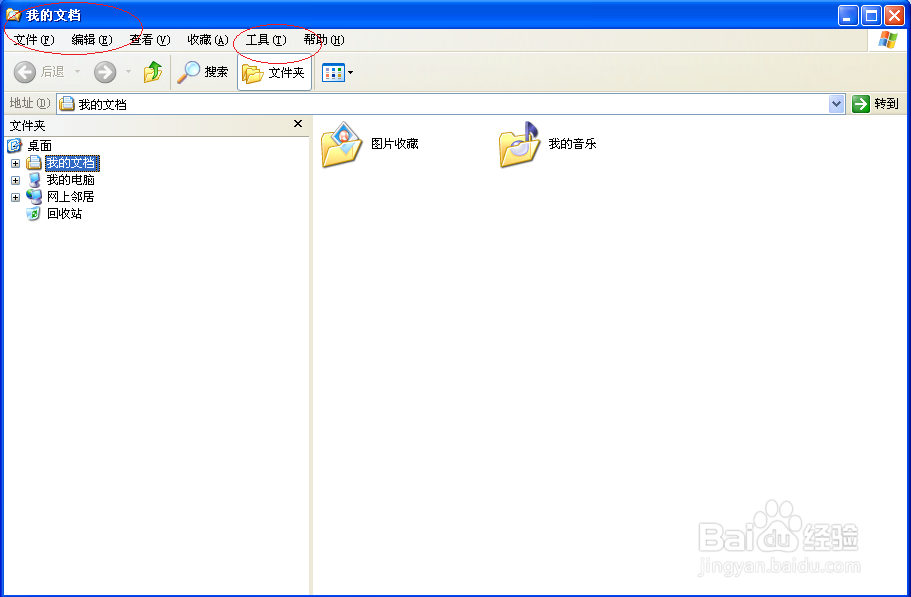Viewport: 911px width, 597px height.
Task: Open the 我的音乐 folder icon
Action: click(x=518, y=143)
